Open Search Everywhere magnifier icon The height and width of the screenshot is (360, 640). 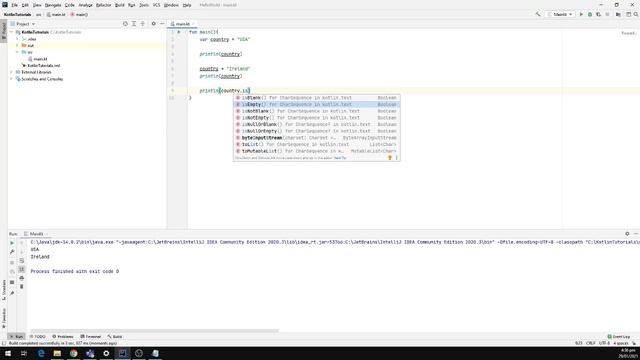(x=636, y=14)
